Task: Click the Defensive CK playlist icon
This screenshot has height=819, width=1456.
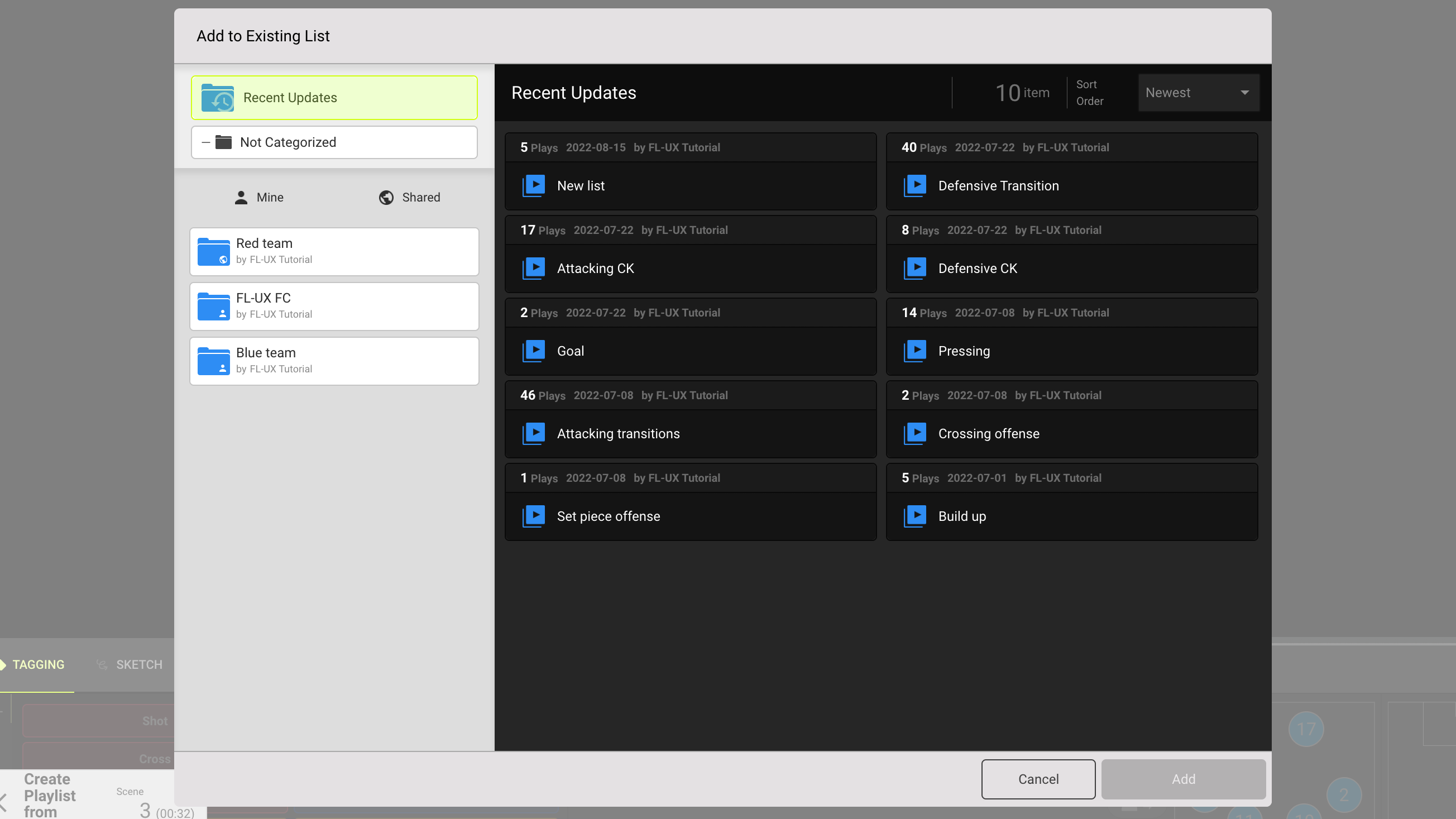Action: tap(915, 269)
